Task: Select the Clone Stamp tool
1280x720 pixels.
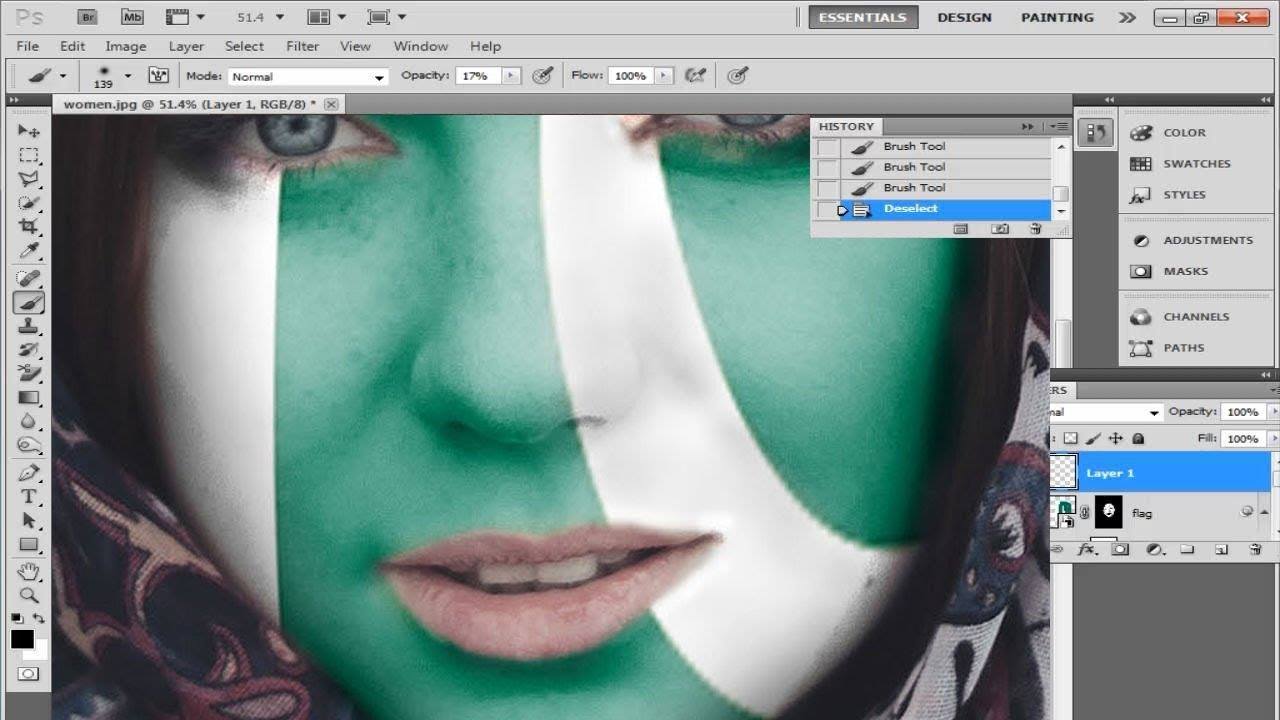Action: click(x=29, y=326)
